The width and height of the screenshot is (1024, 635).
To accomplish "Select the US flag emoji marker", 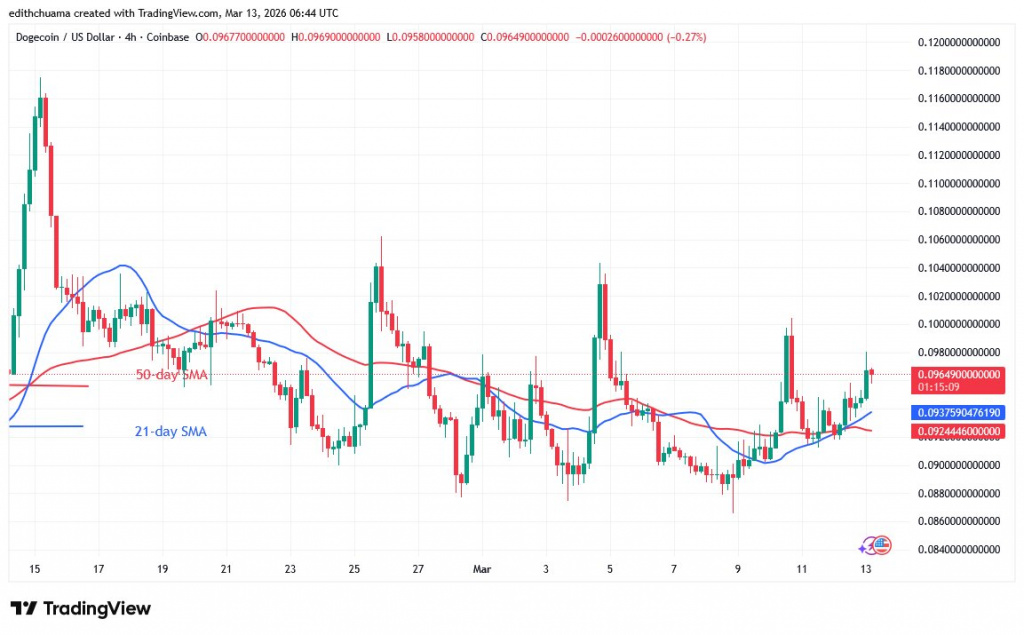I will click(x=881, y=544).
